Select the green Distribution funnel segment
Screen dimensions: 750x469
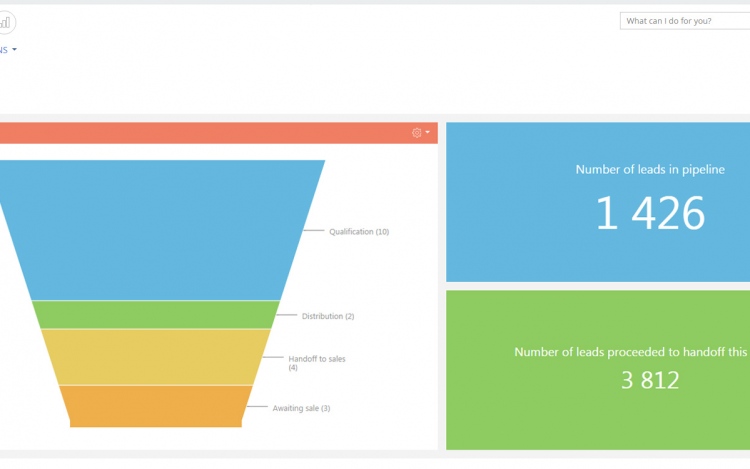click(x=155, y=315)
